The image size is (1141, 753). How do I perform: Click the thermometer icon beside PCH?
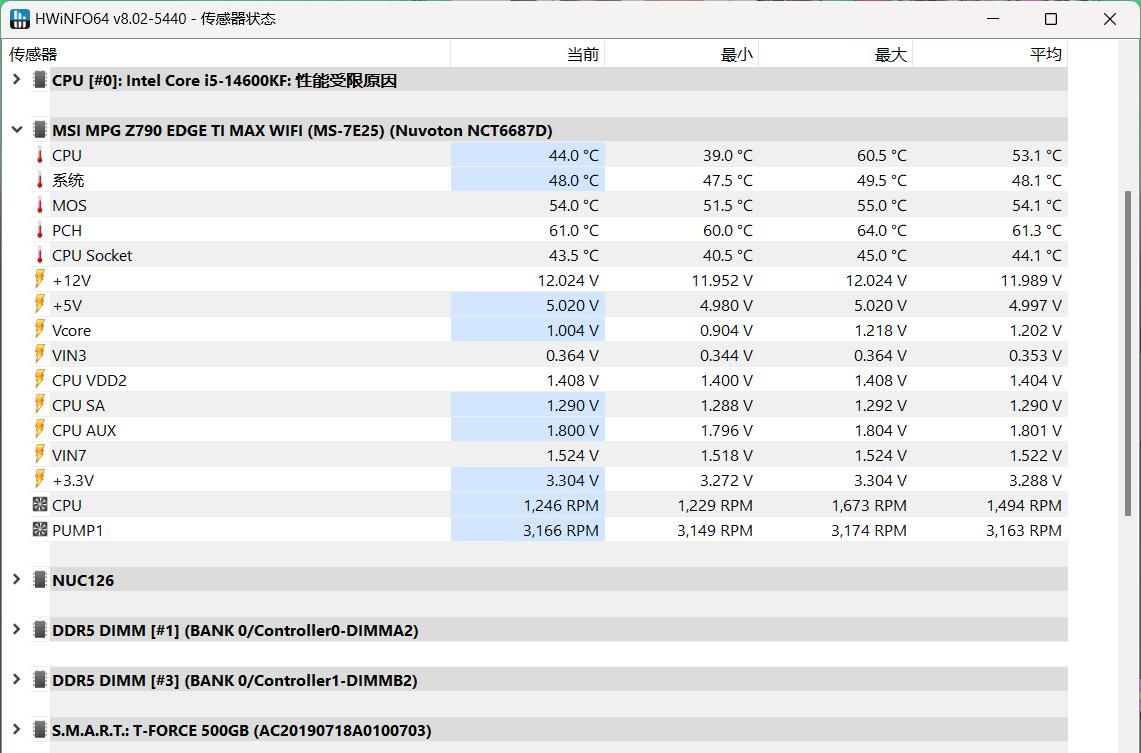coord(40,230)
